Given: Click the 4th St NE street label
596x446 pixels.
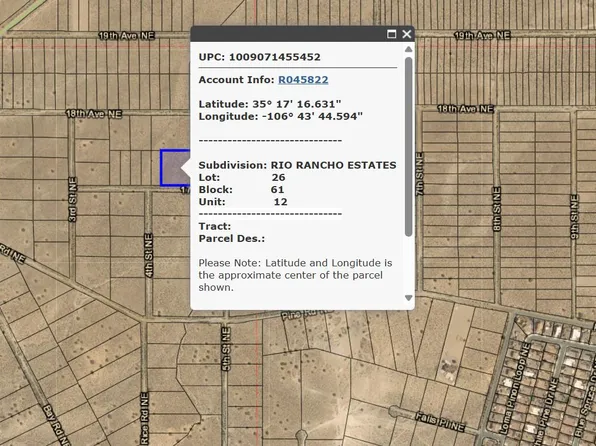Looking at the screenshot, I should [x=149, y=256].
